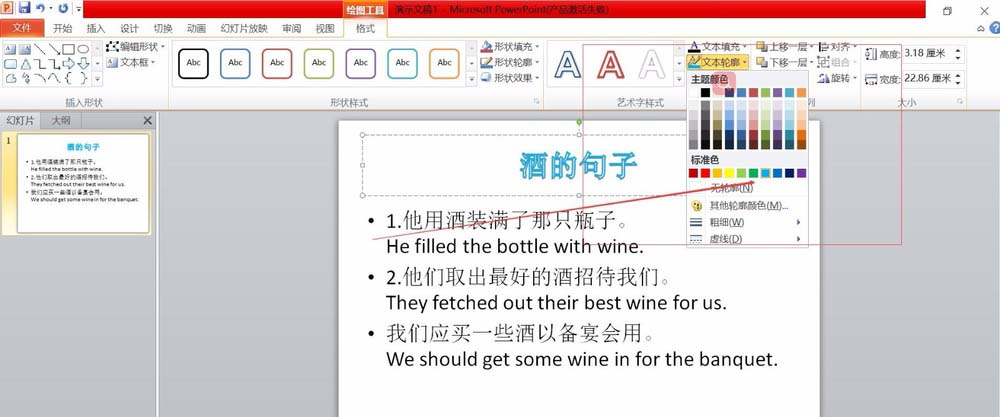Decrease the 宽度 value with down stepper
This screenshot has height=417, width=1000.
click(958, 83)
